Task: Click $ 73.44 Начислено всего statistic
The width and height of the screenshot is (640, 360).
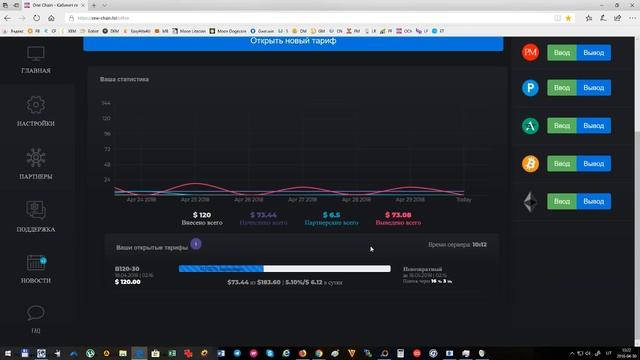Action: [263, 218]
